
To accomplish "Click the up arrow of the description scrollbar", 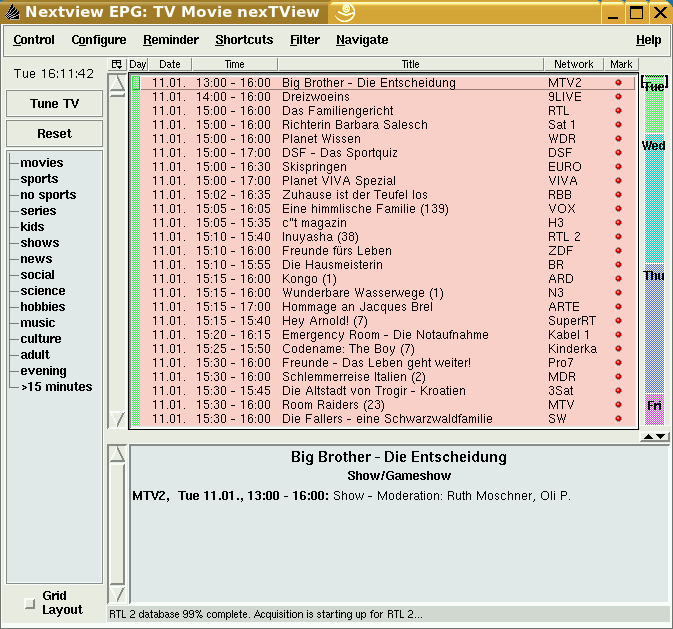I will [118, 455].
